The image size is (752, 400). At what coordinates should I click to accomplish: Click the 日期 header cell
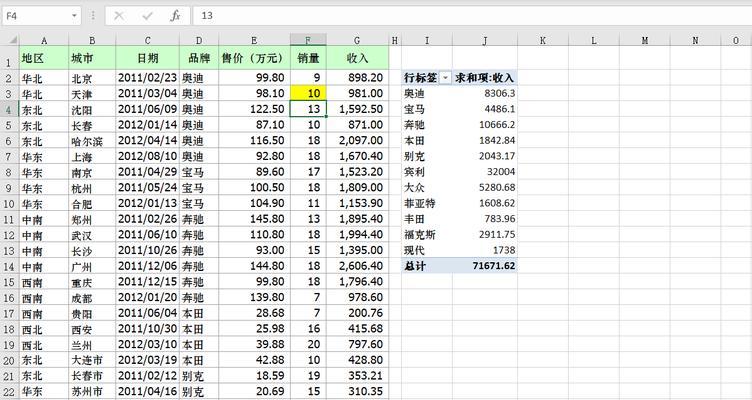pos(148,58)
